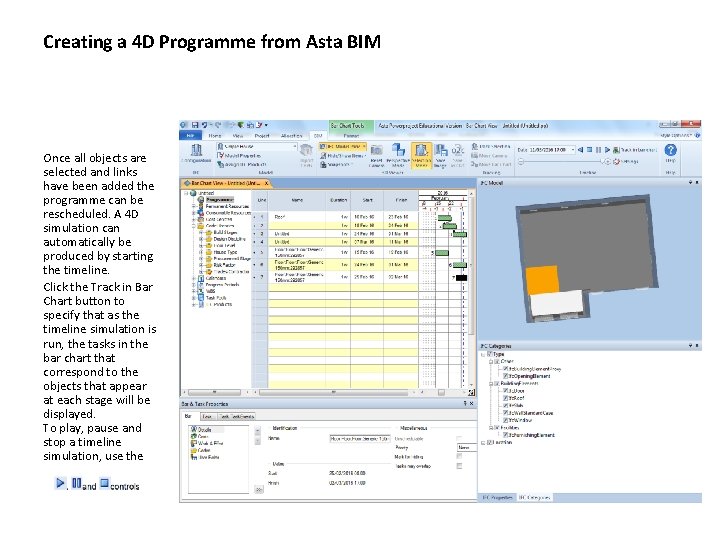Viewport: 720px width, 540px height.
Task: Open the IFC Model View dropdown
Action: [364, 146]
